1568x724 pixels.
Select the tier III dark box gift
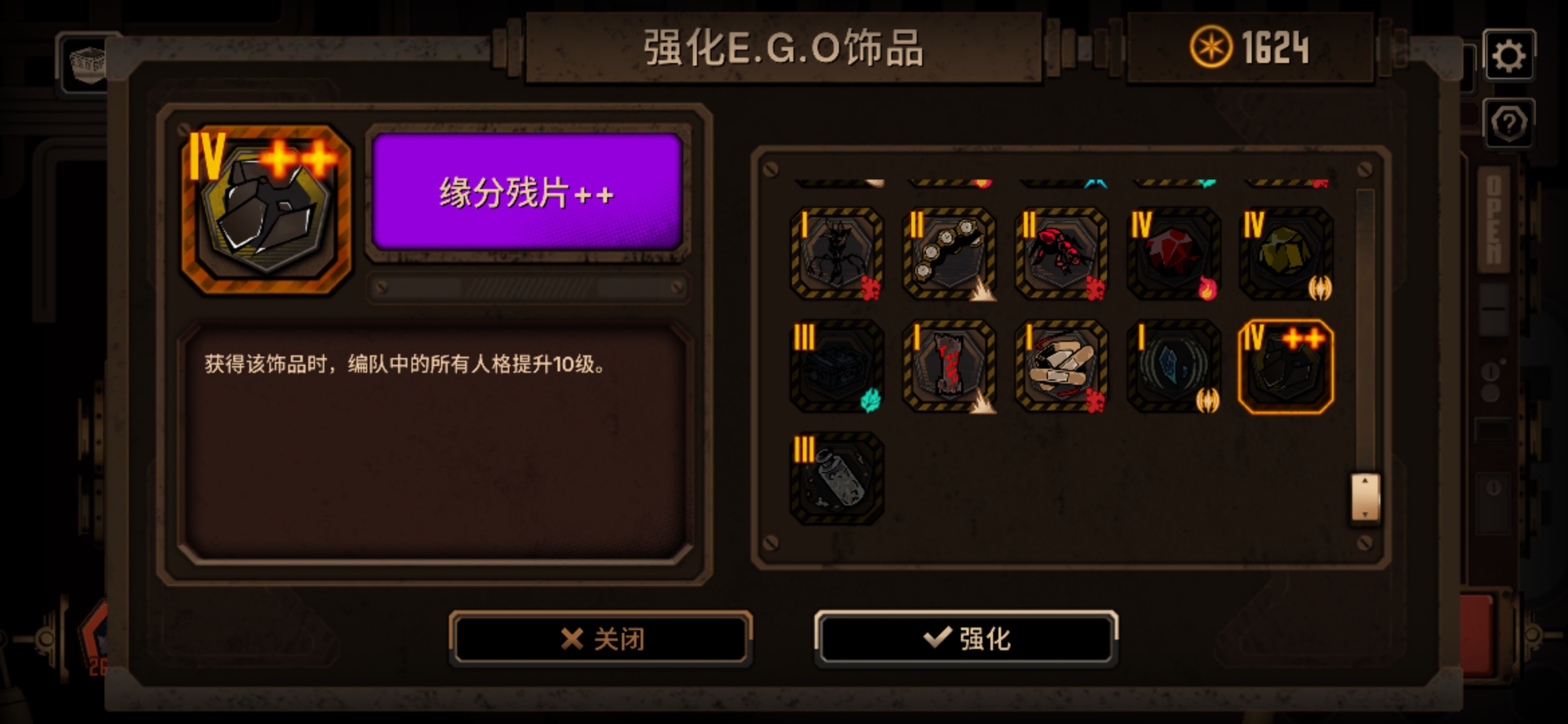pos(836,366)
